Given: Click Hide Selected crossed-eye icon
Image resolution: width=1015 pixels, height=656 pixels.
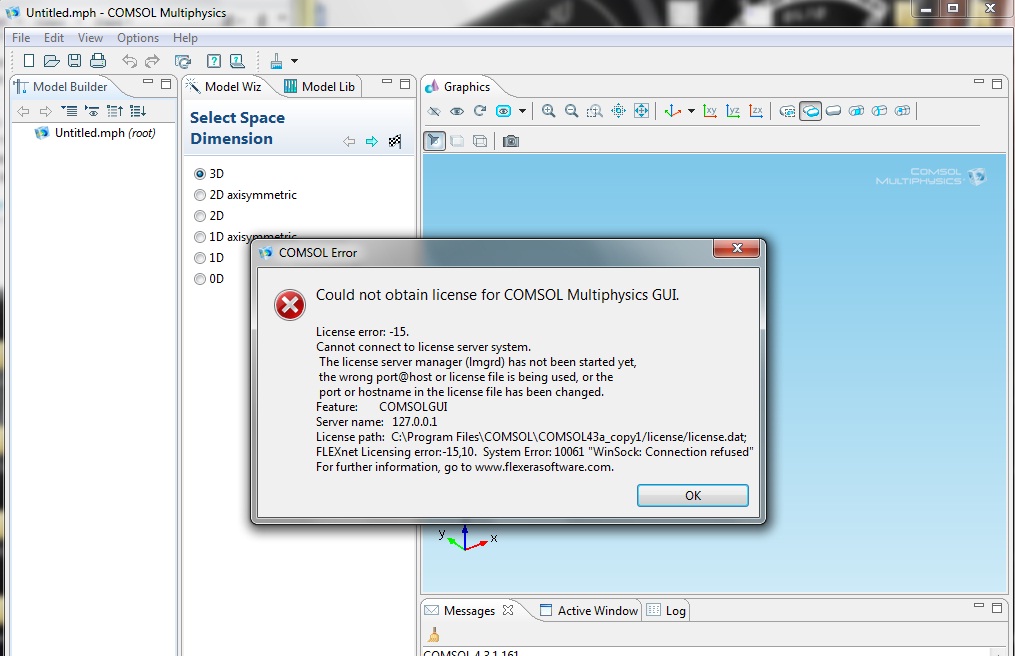Looking at the screenshot, I should pyautogui.click(x=434, y=111).
